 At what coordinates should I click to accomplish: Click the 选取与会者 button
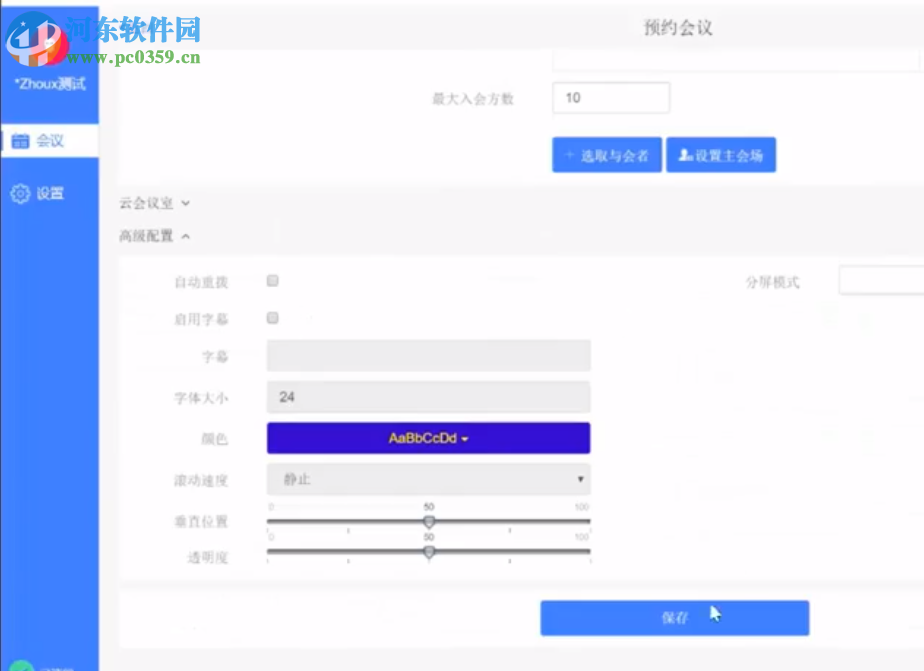tap(607, 154)
